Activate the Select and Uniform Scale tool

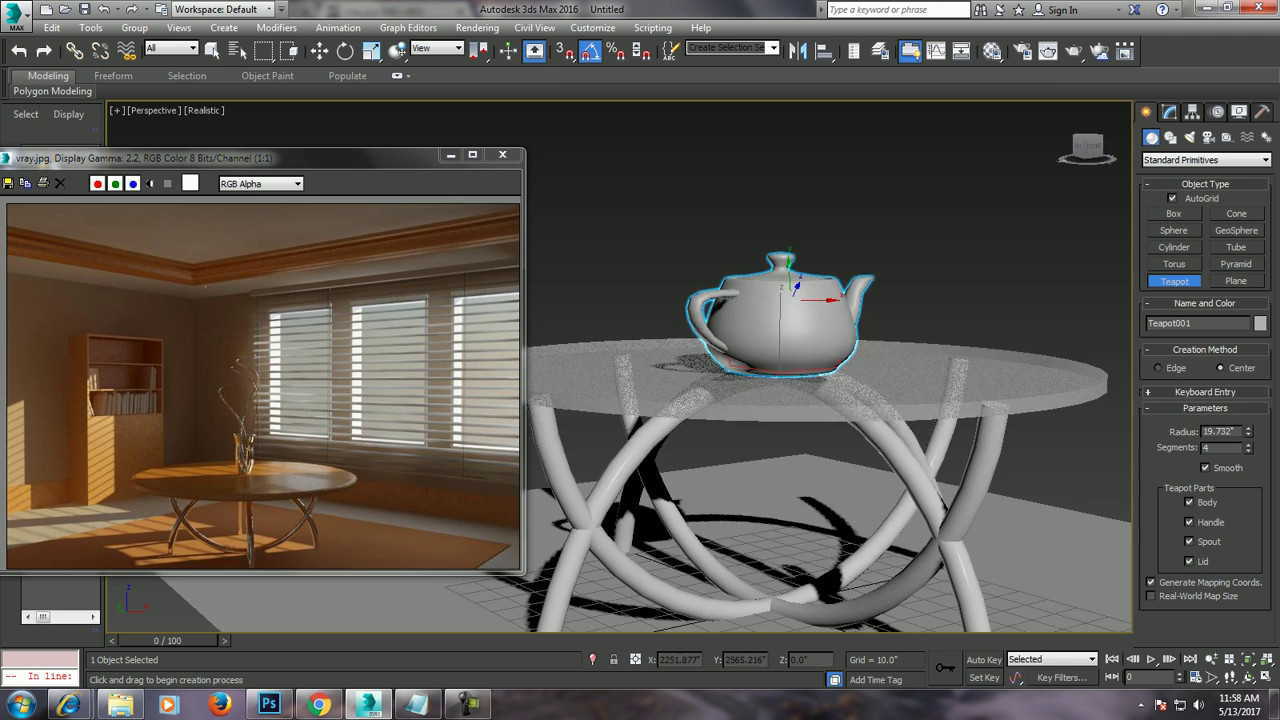[x=371, y=51]
